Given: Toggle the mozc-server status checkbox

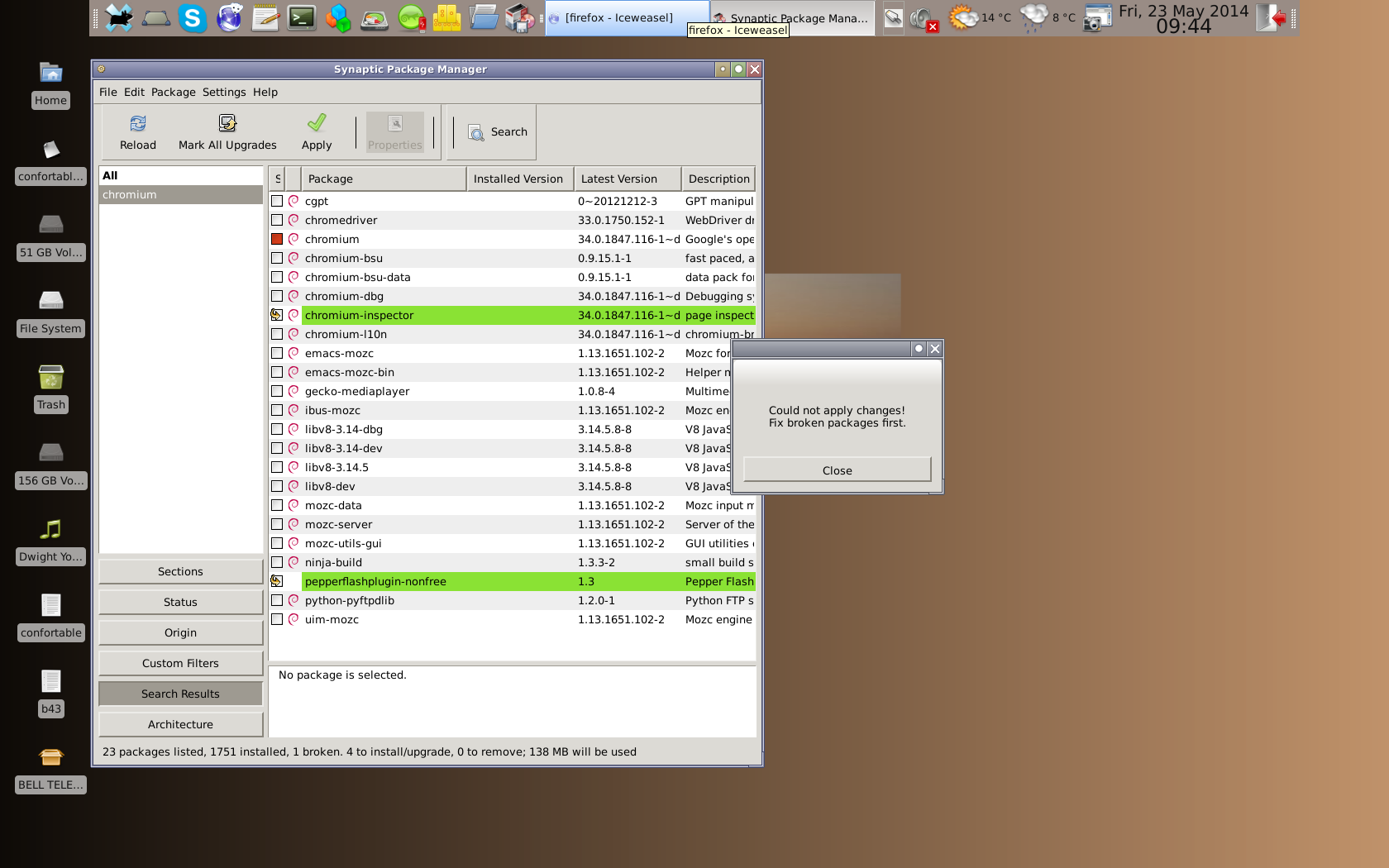Looking at the screenshot, I should tap(277, 524).
